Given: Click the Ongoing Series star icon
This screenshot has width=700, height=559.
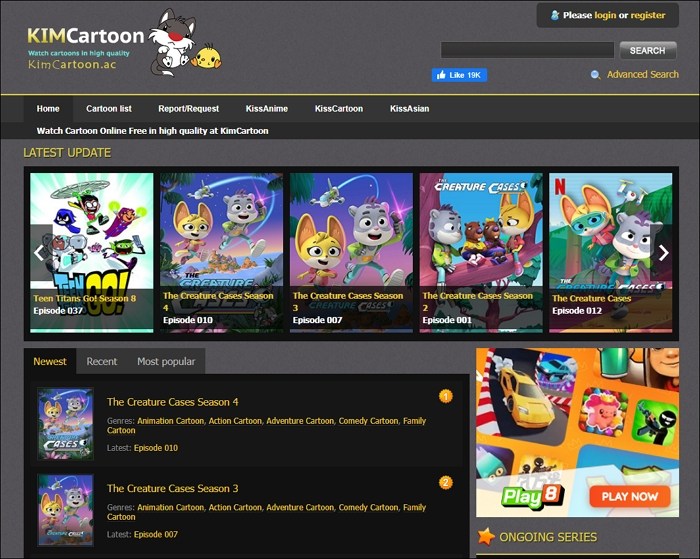Looking at the screenshot, I should (486, 537).
